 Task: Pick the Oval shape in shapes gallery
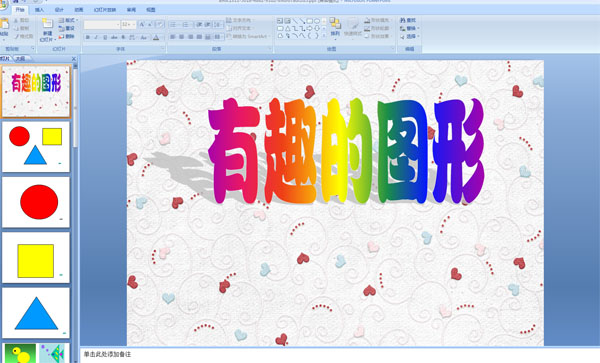coord(317,21)
